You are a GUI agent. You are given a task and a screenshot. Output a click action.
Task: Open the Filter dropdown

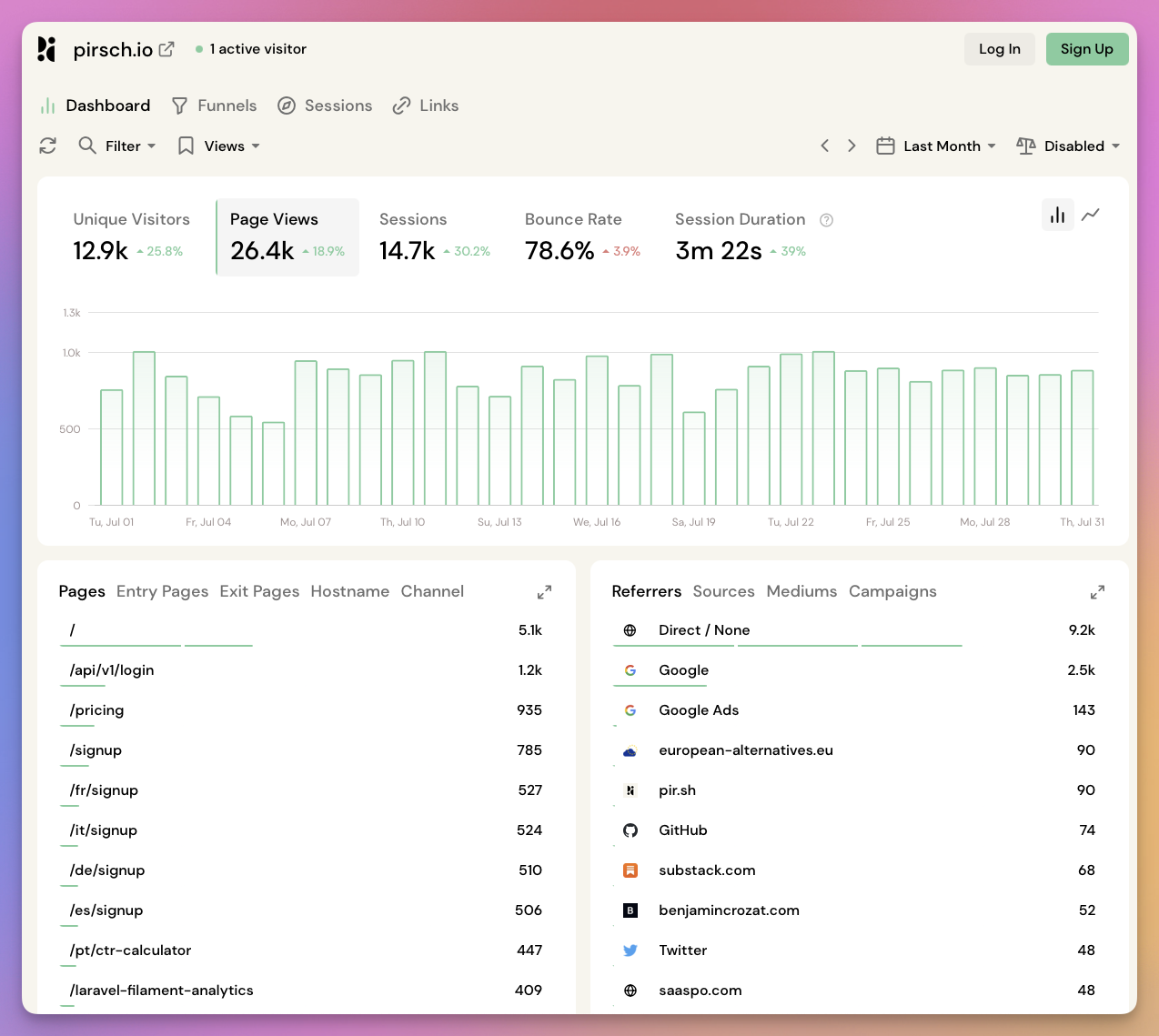(127, 146)
